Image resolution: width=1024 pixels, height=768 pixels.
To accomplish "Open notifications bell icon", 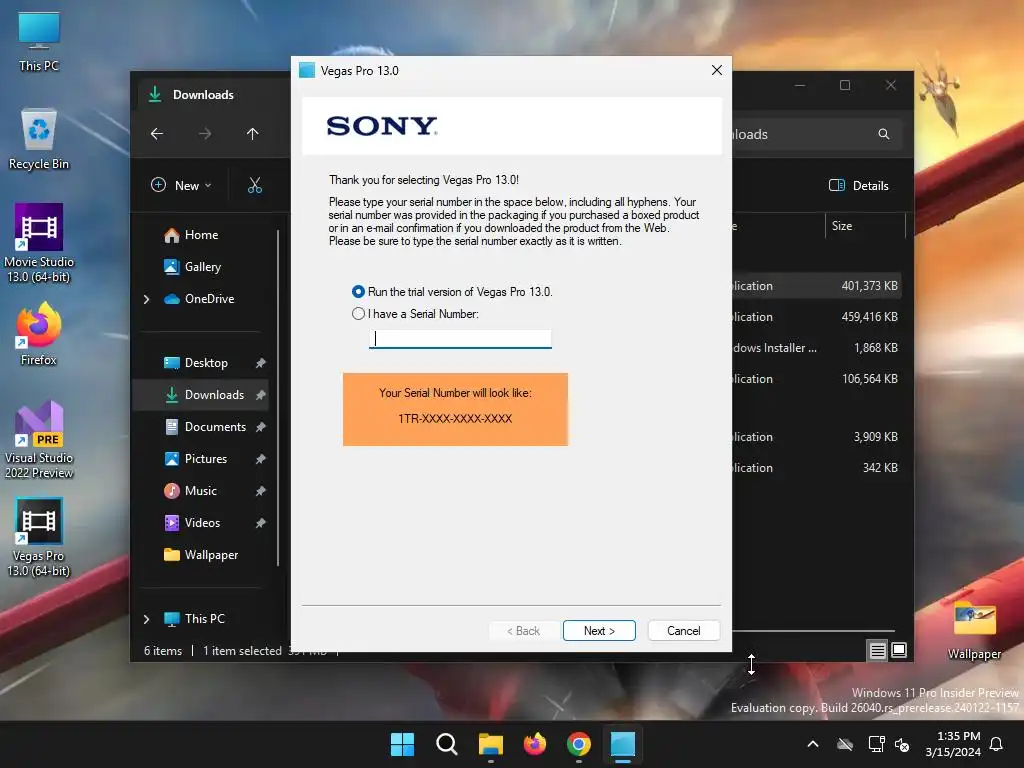I will coord(996,744).
